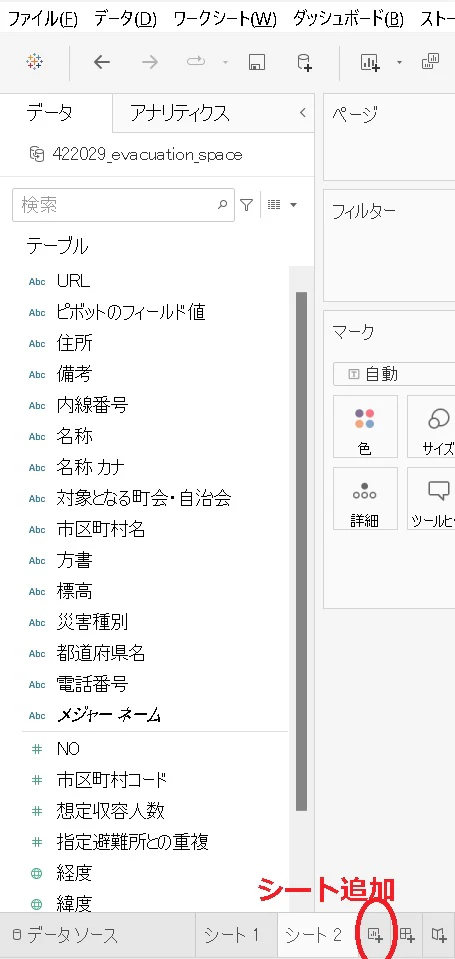
Task: Open dropdown beside new worksheet toolbar icon
Action: (x=399, y=62)
